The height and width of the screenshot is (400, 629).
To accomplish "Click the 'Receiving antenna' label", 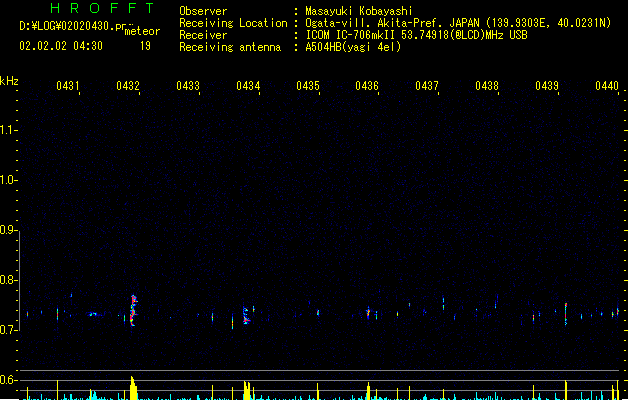I will coord(230,47).
